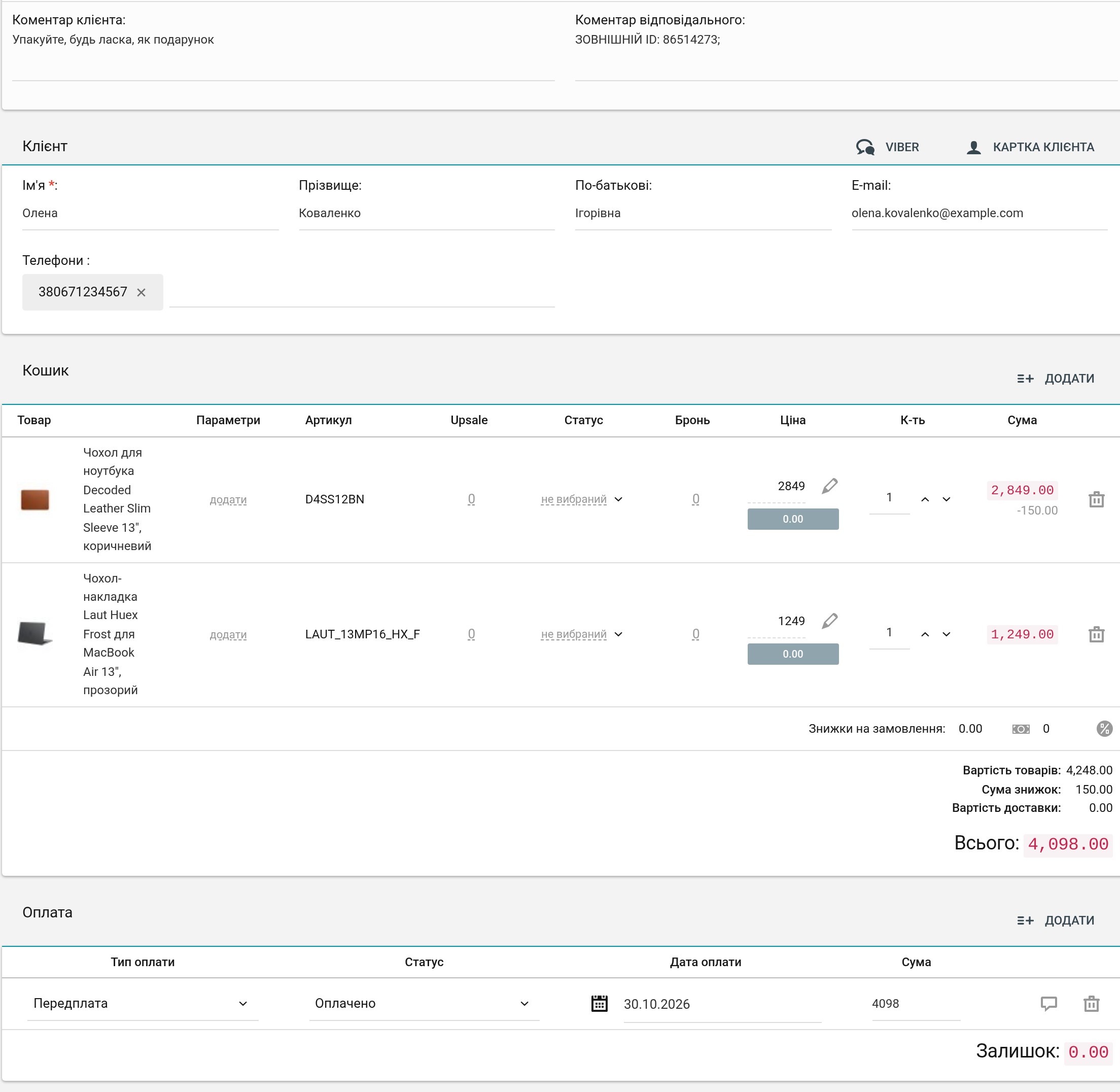Increase quantity of Decoded Leather sleeve
1120x1092 pixels.
click(x=925, y=499)
